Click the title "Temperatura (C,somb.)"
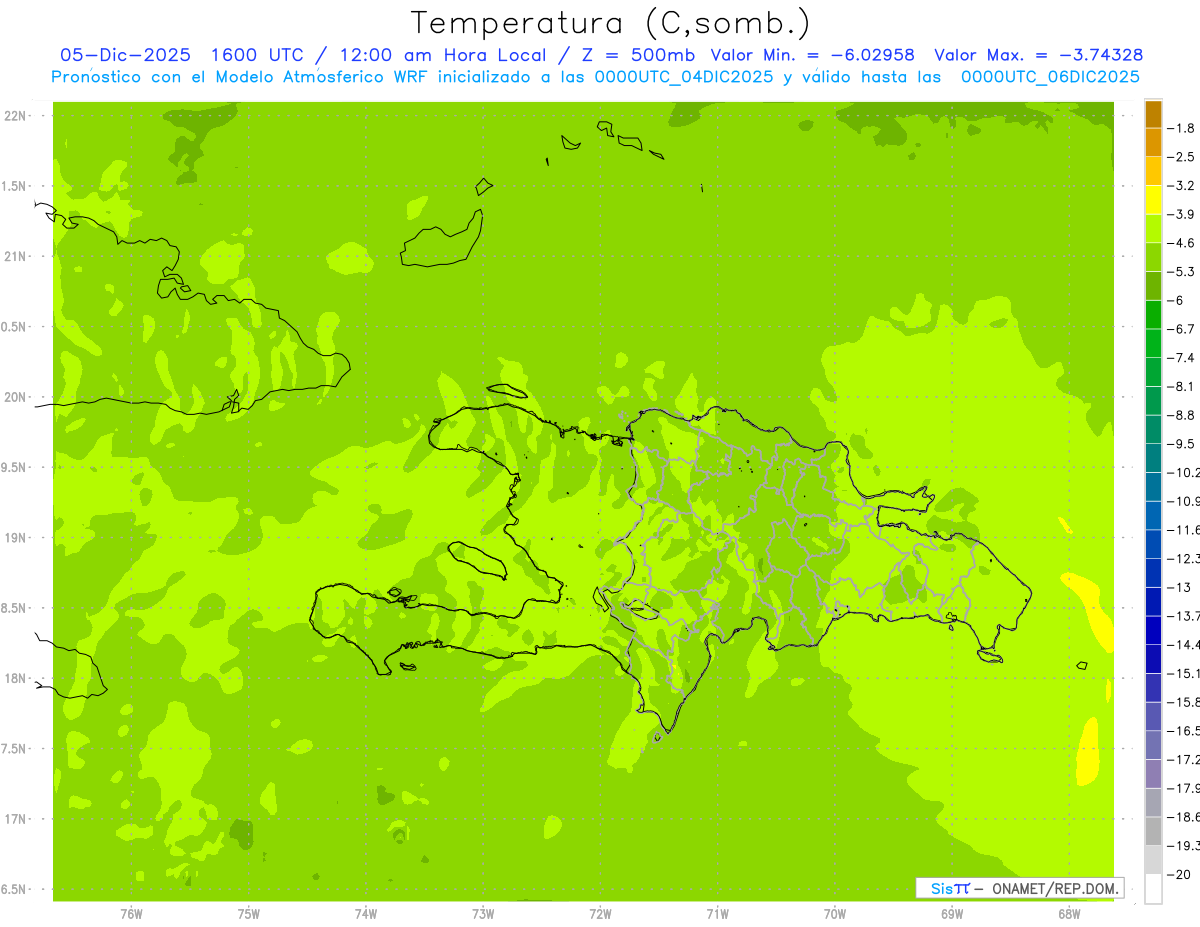This screenshot has height=927, width=1200. point(611,24)
